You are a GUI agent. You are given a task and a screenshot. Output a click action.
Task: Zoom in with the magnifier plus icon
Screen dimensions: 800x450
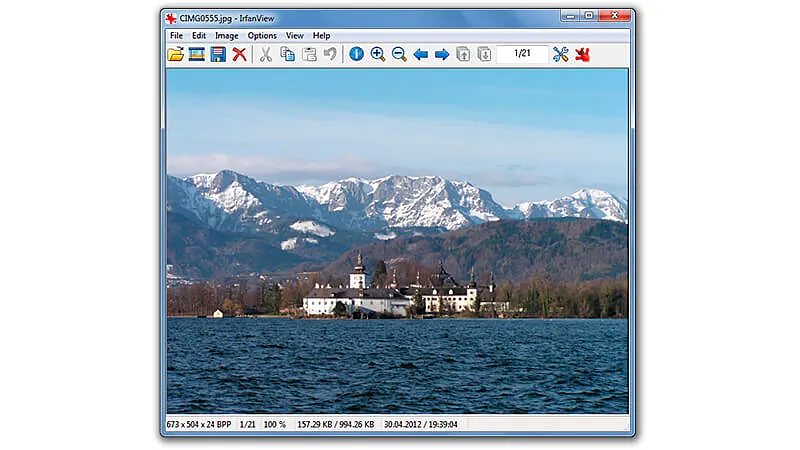tap(378, 54)
